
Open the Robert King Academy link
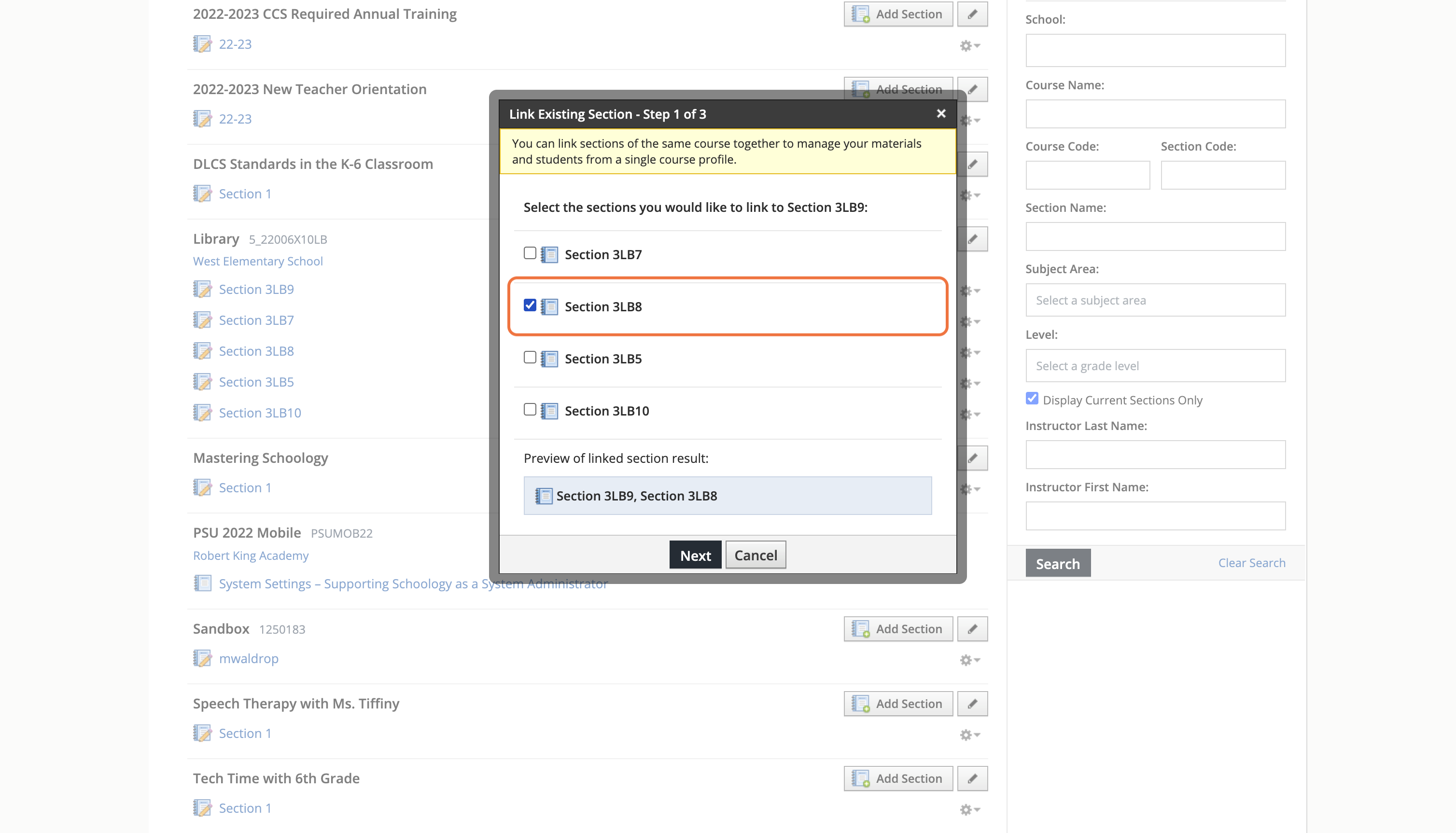(x=251, y=555)
